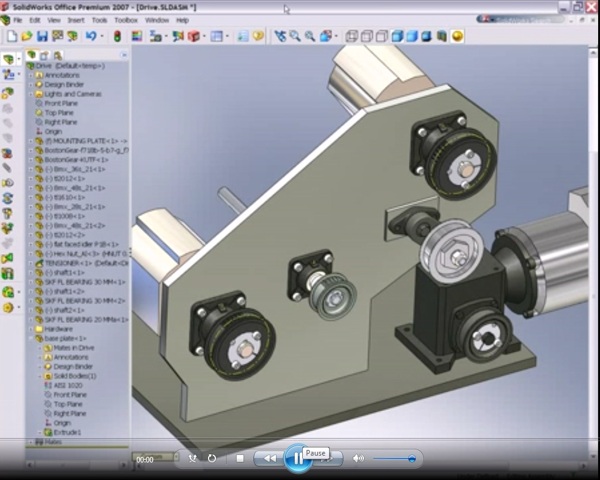600x480 pixels.
Task: Click the Save icon in toolbar
Action: coord(42,36)
